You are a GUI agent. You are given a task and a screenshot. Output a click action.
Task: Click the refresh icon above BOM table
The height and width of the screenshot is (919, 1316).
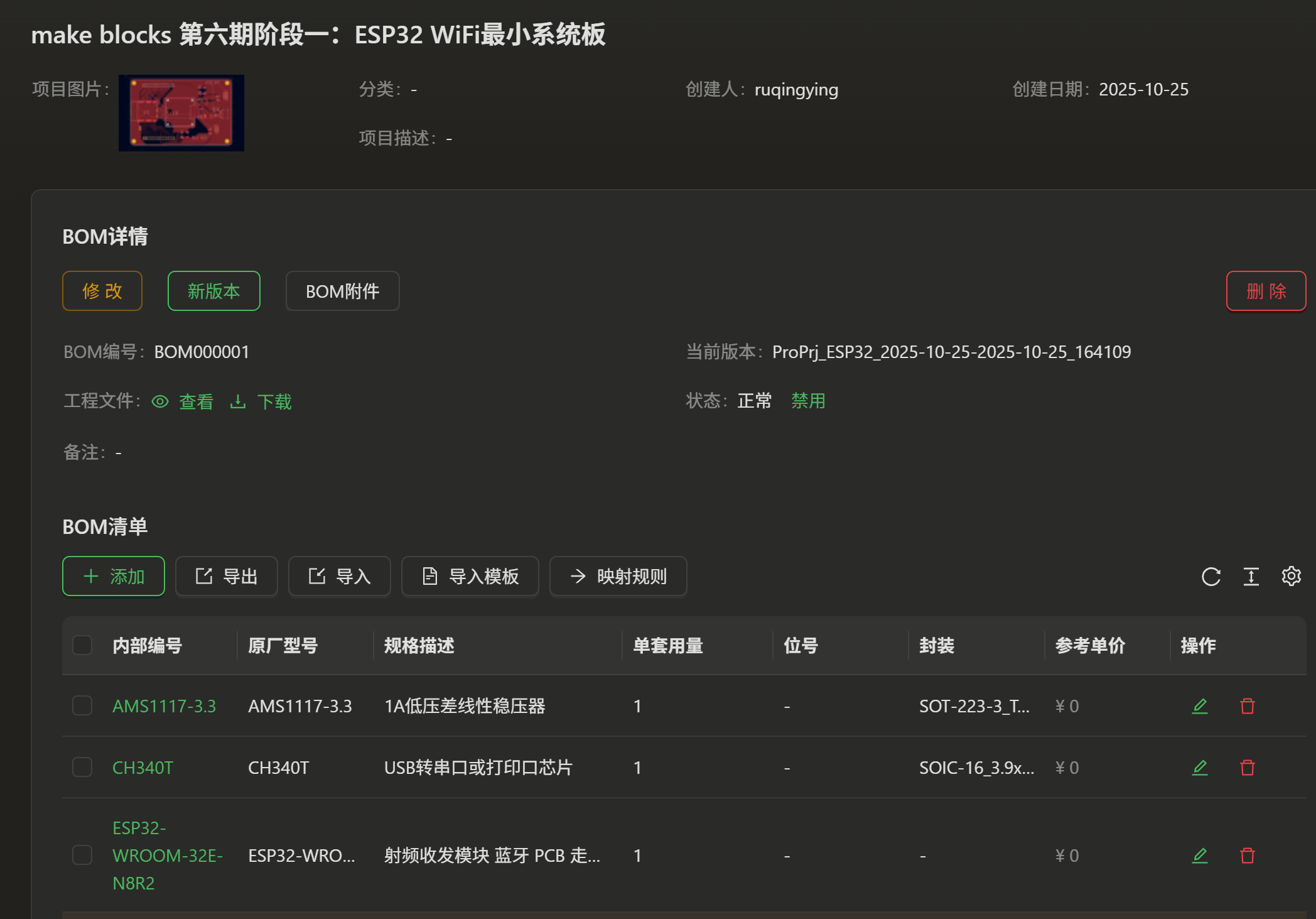pyautogui.click(x=1211, y=577)
